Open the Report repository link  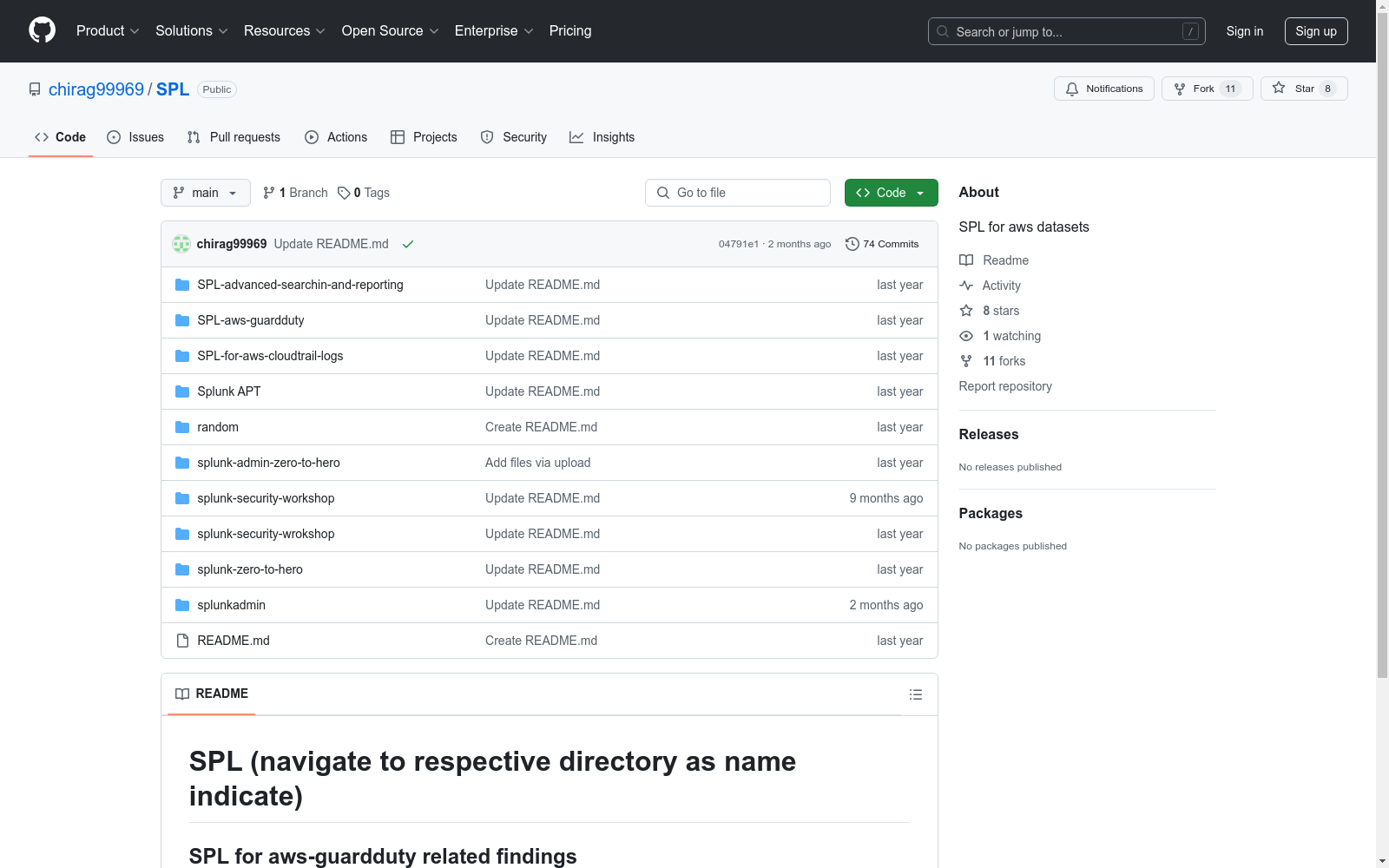(x=1005, y=386)
